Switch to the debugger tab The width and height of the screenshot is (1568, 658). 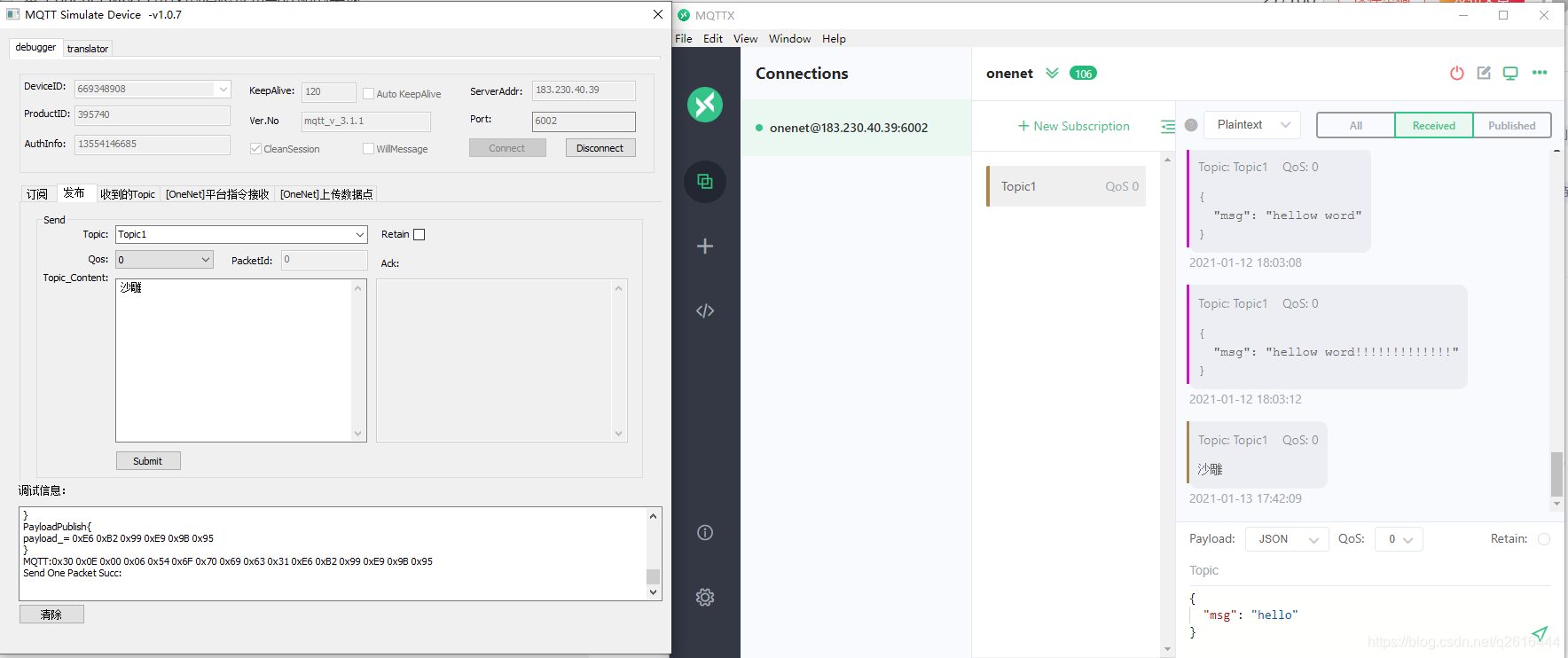[x=35, y=47]
